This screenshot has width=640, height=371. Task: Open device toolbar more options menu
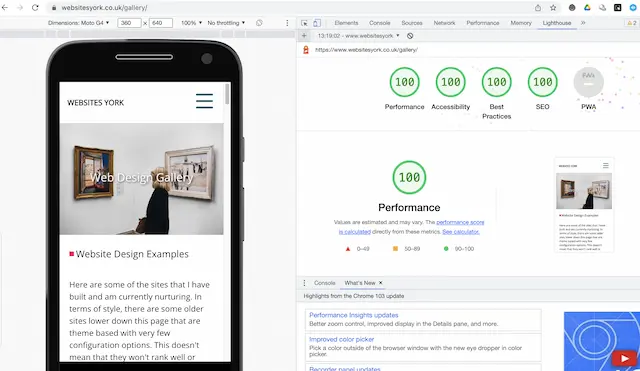(287, 23)
